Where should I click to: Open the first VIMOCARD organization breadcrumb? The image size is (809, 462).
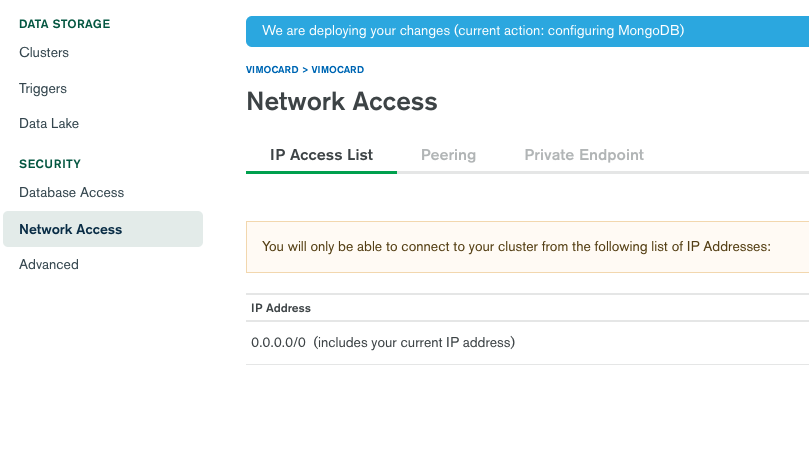(271, 70)
